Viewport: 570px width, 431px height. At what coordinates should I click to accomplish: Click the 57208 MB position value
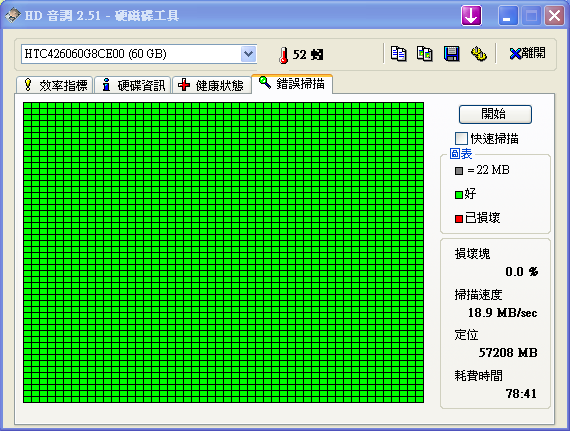(508, 353)
